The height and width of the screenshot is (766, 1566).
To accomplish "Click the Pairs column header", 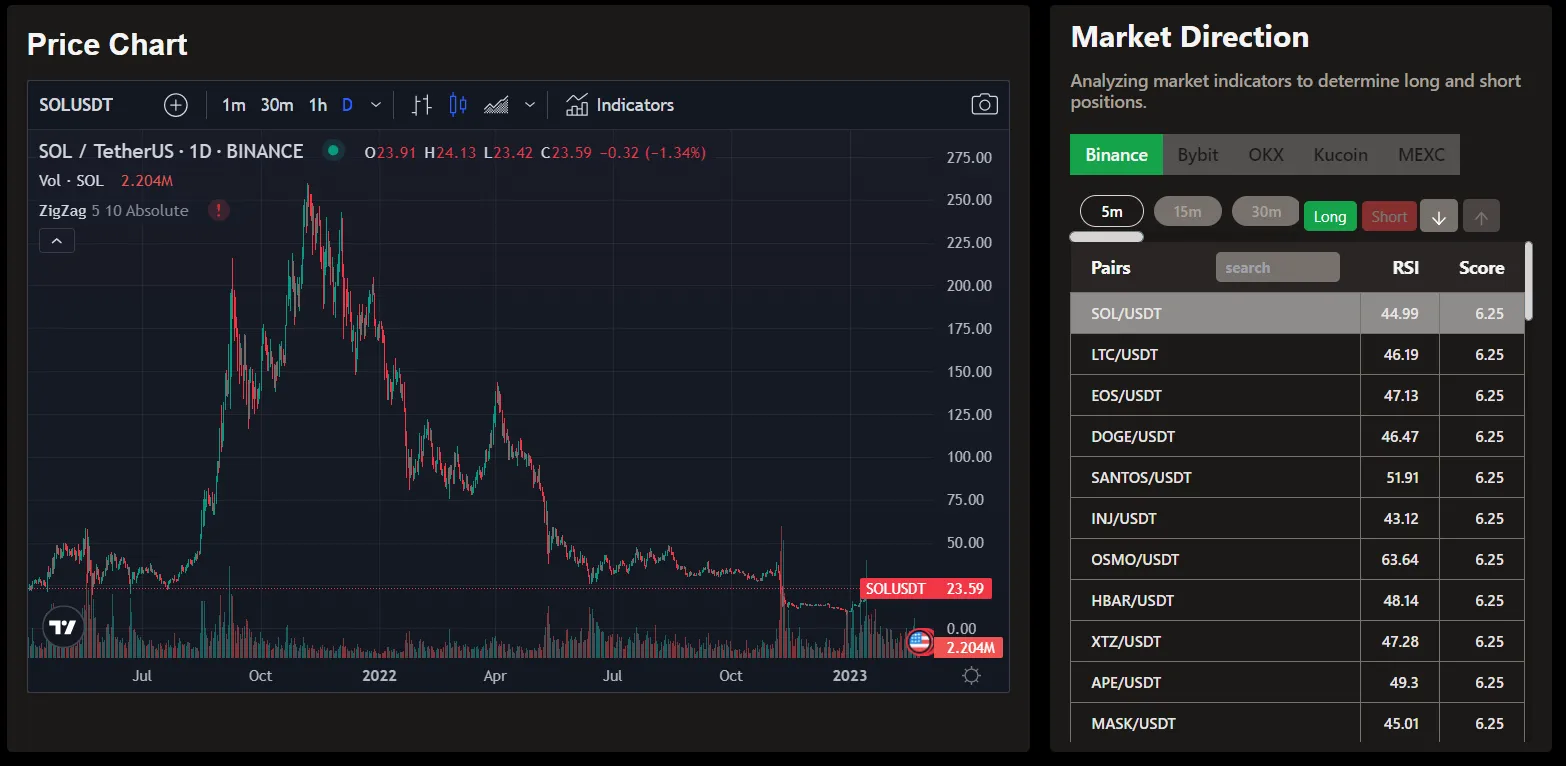I will [x=1111, y=268].
